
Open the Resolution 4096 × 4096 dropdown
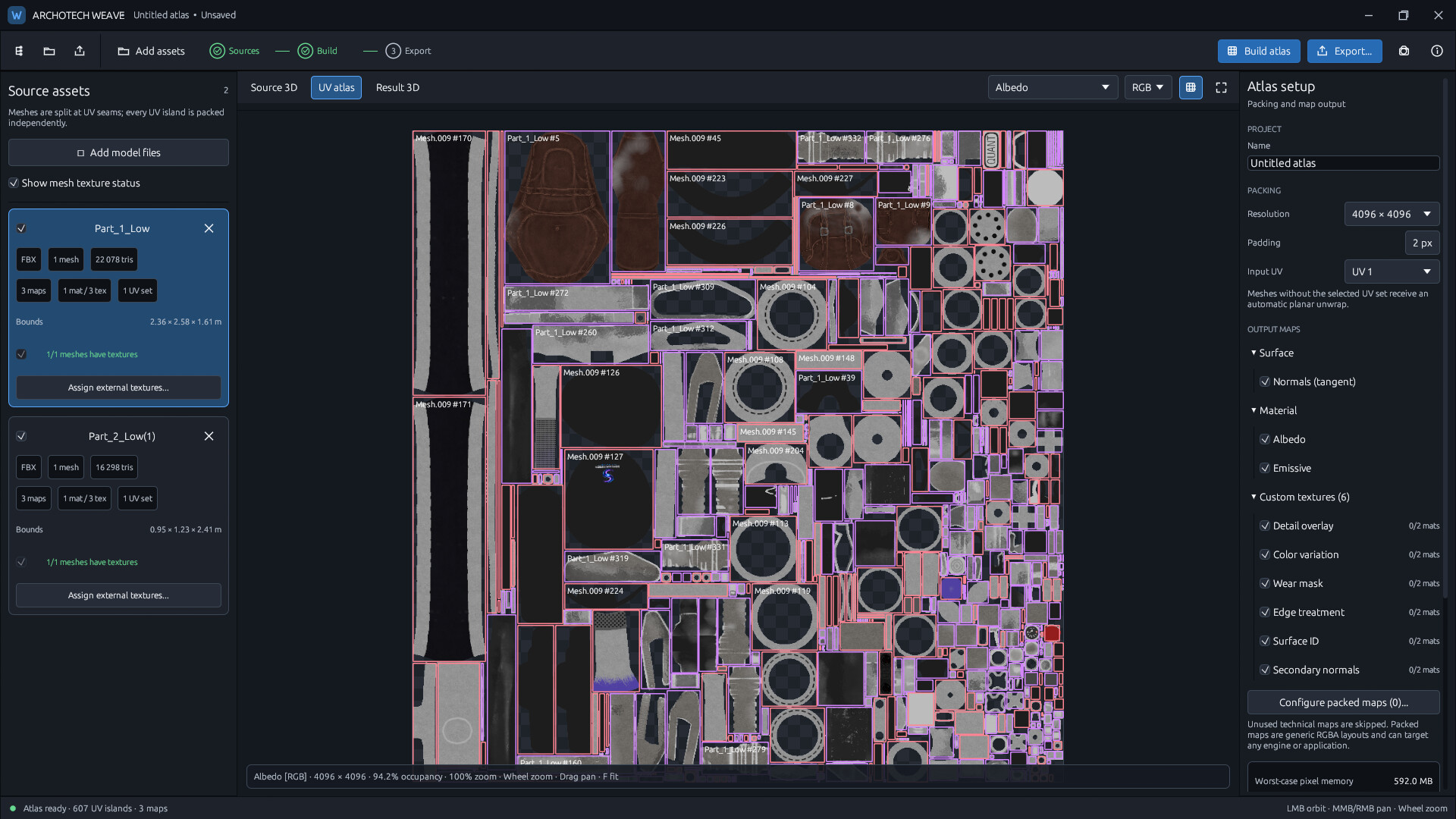(1392, 214)
